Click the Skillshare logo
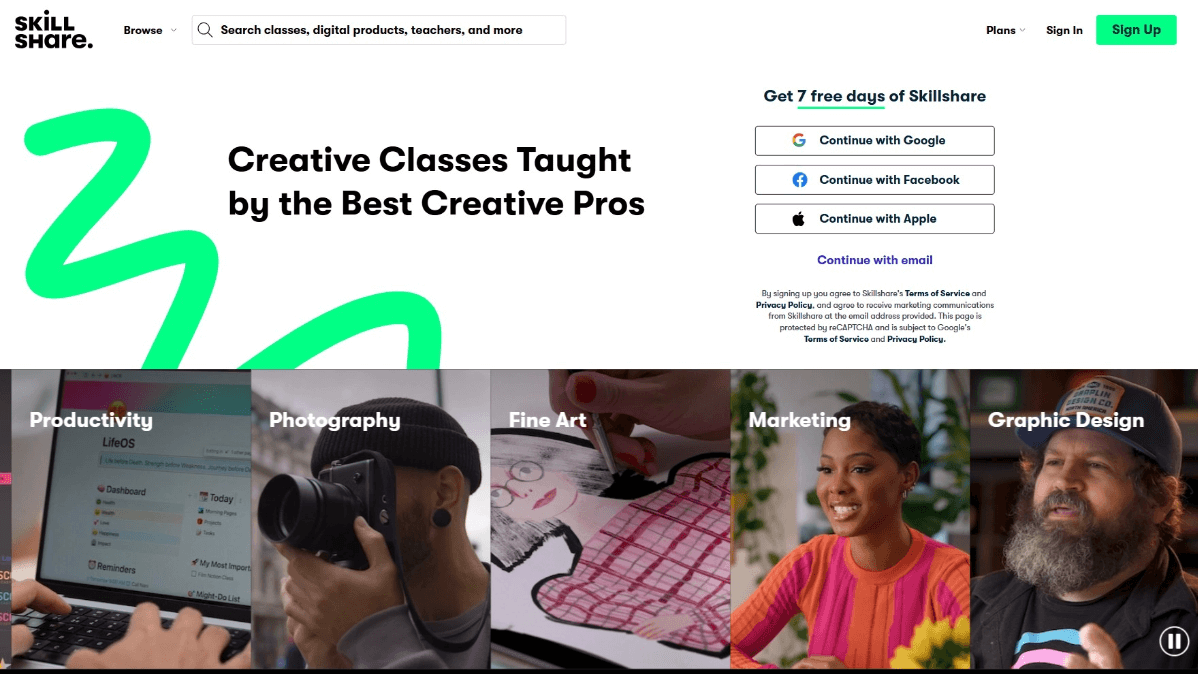 [53, 30]
